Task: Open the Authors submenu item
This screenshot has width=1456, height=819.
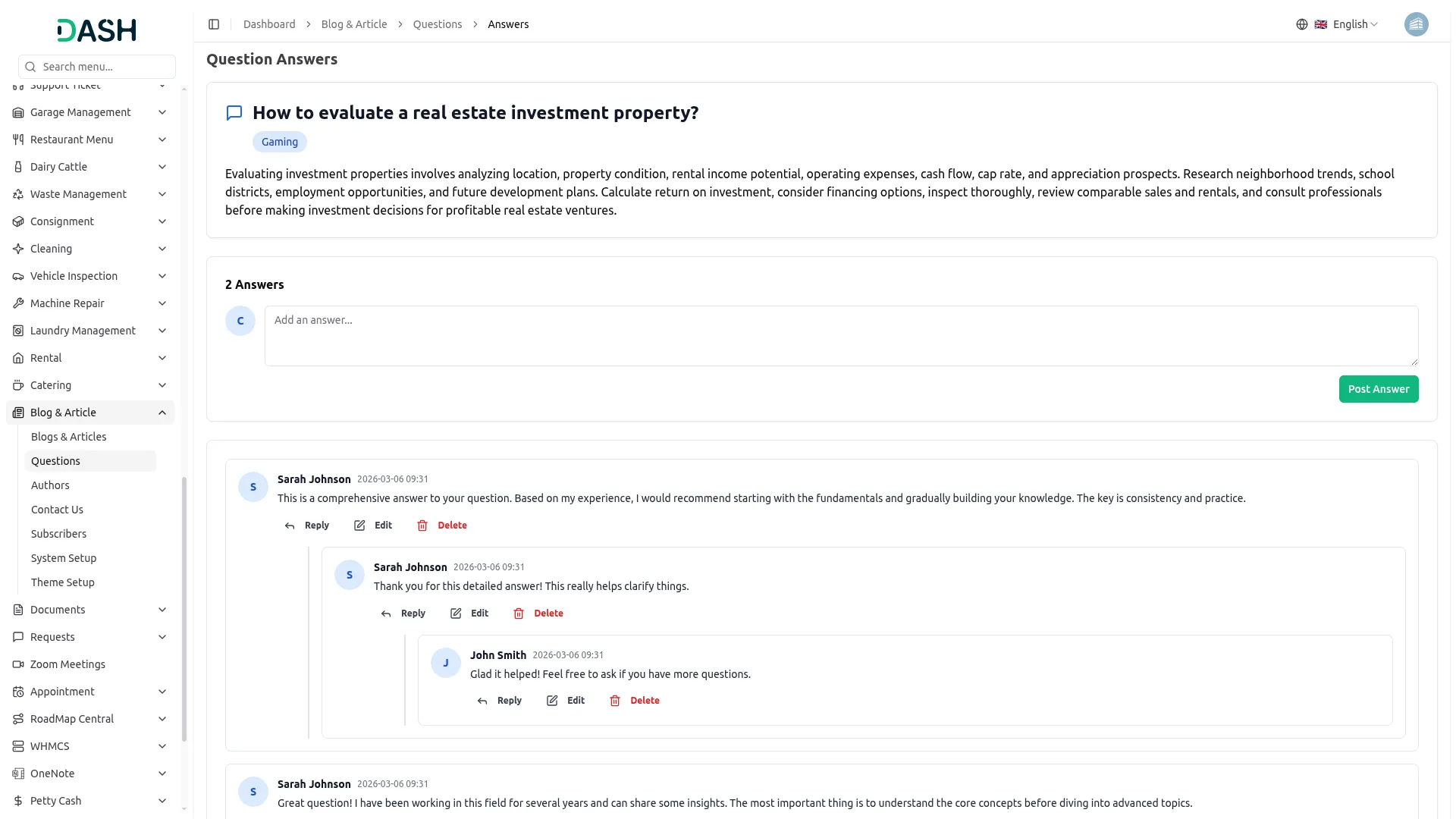Action: (x=50, y=485)
